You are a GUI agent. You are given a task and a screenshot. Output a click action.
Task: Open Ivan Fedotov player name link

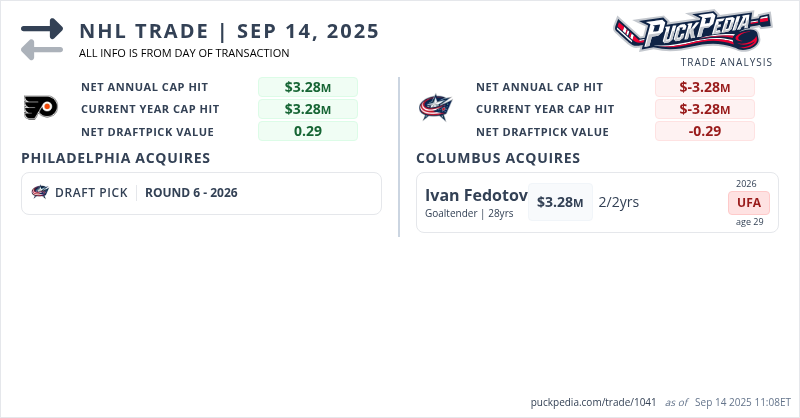[x=476, y=195]
